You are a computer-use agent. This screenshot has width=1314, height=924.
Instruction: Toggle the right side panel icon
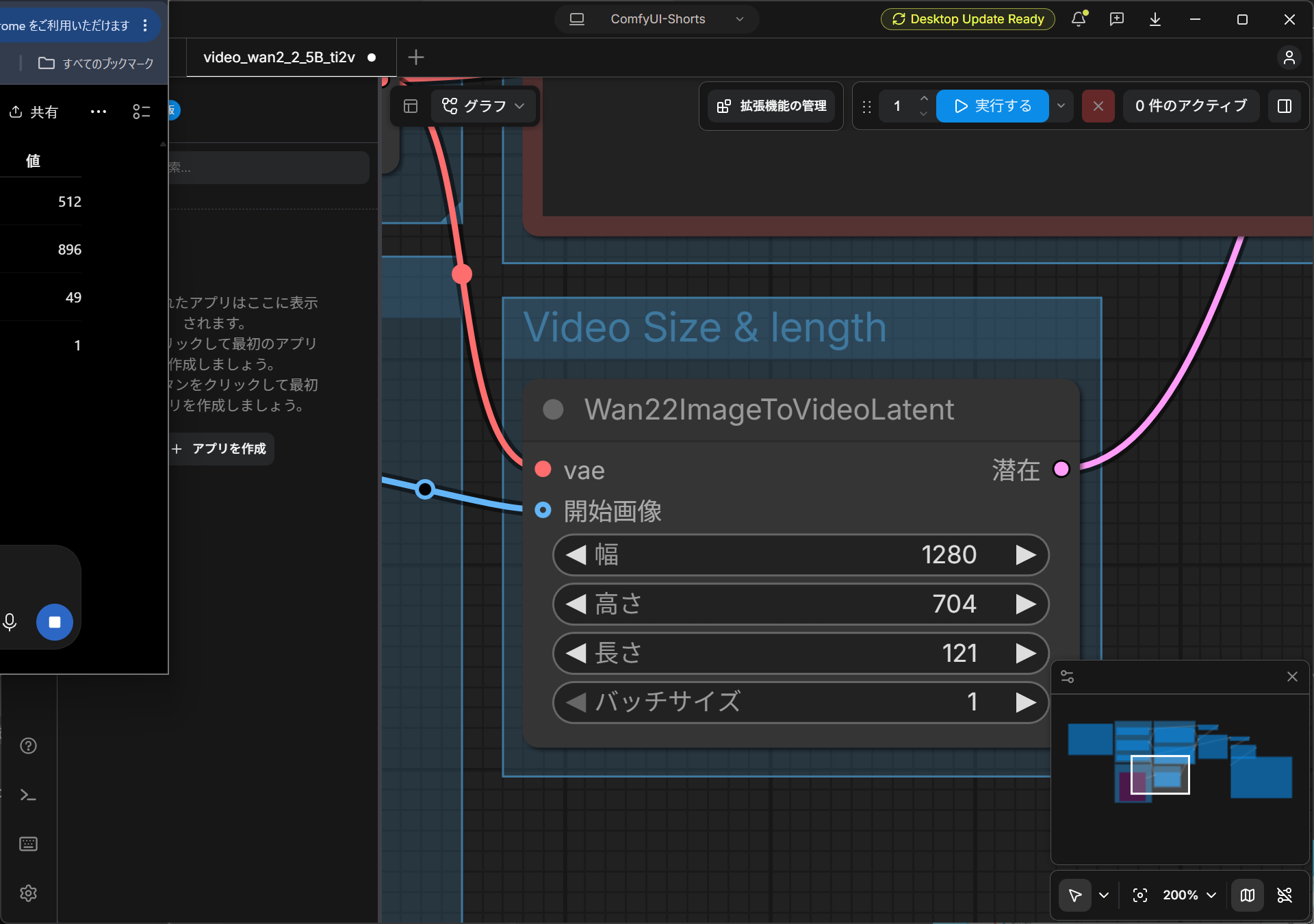coord(1285,106)
